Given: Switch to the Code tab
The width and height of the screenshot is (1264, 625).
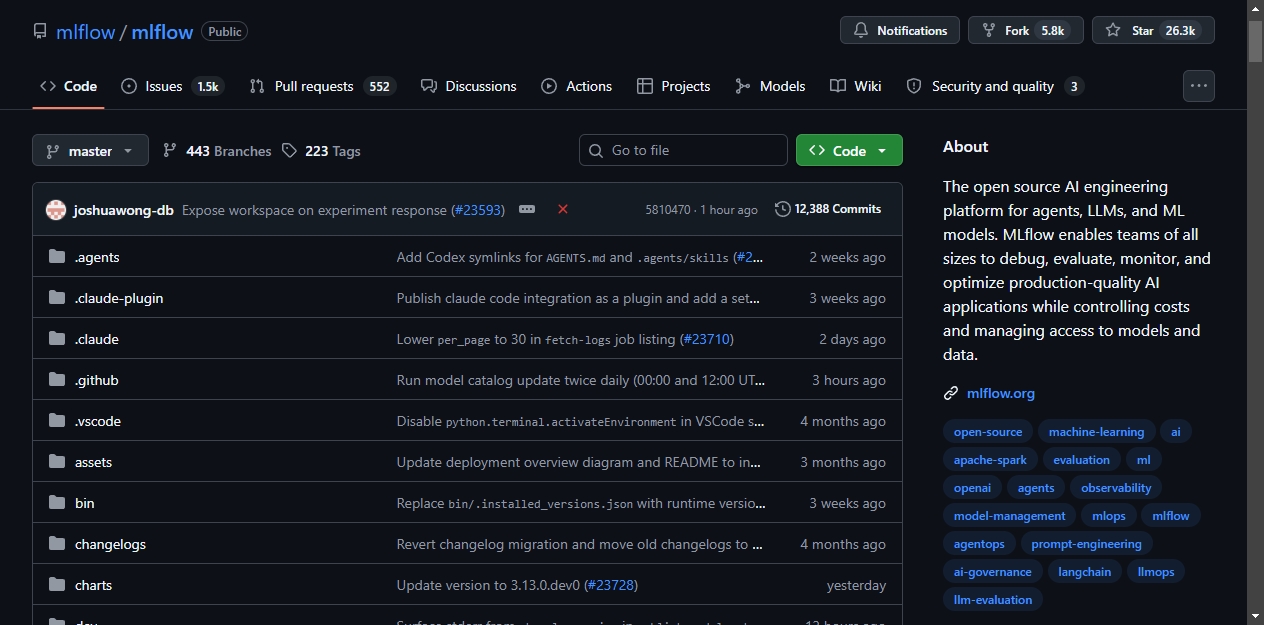Looking at the screenshot, I should (68, 86).
